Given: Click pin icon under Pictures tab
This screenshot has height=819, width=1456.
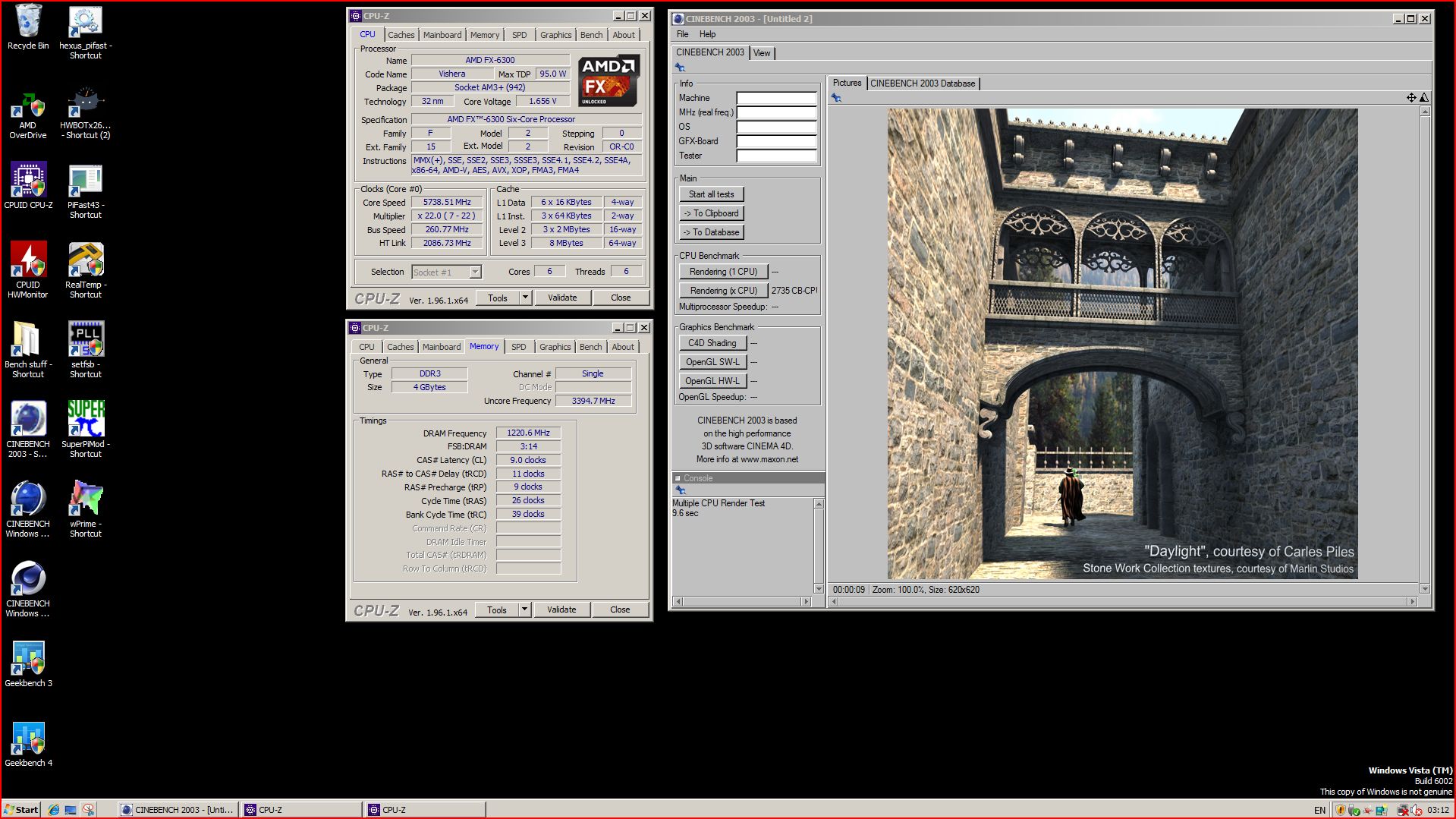Looking at the screenshot, I should point(836,98).
